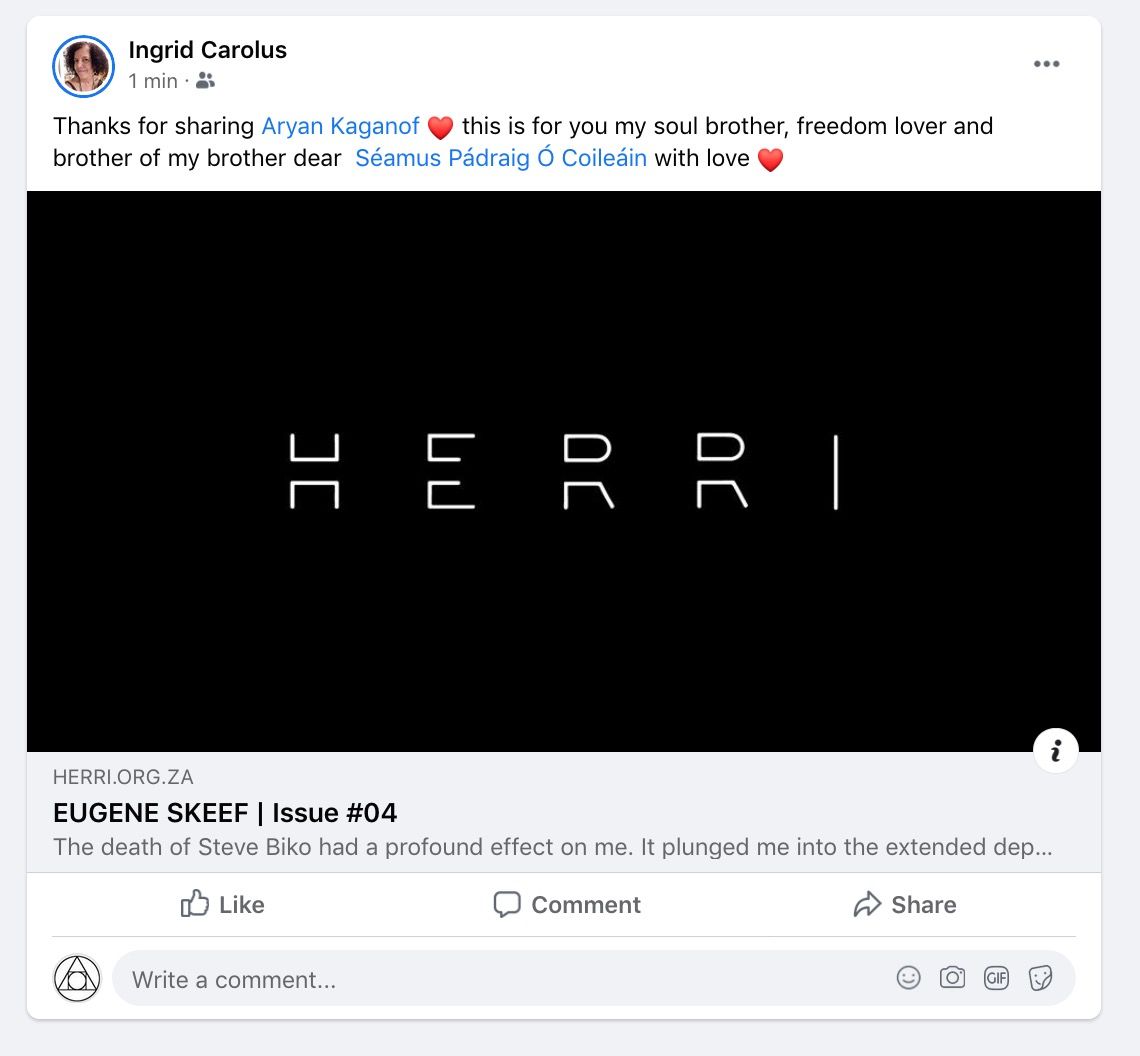Viewport: 1140px width, 1056px height.
Task: Open the GIF picker for comments
Action: click(x=996, y=977)
